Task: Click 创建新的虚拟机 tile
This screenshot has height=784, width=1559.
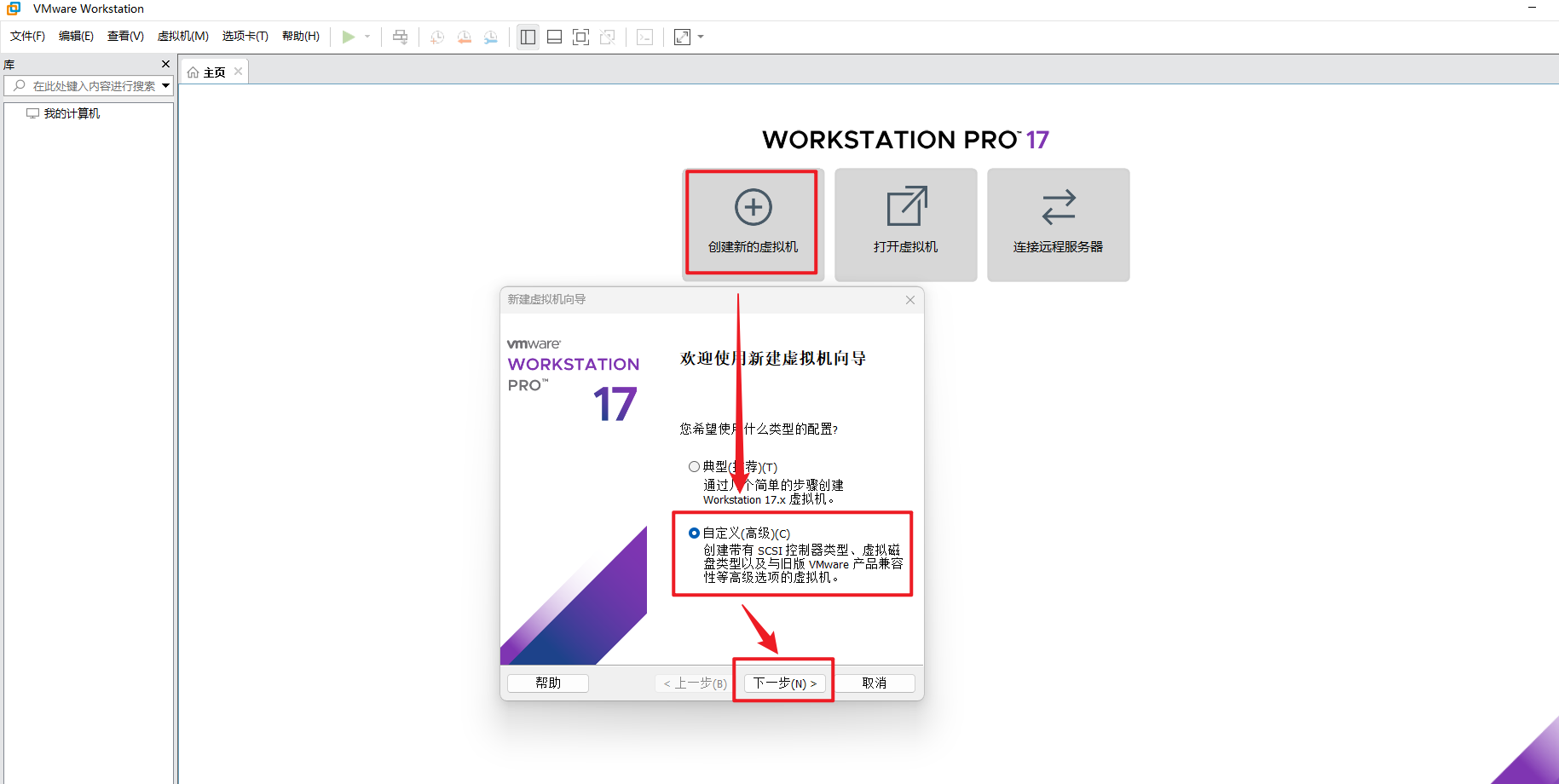Action: 753,224
